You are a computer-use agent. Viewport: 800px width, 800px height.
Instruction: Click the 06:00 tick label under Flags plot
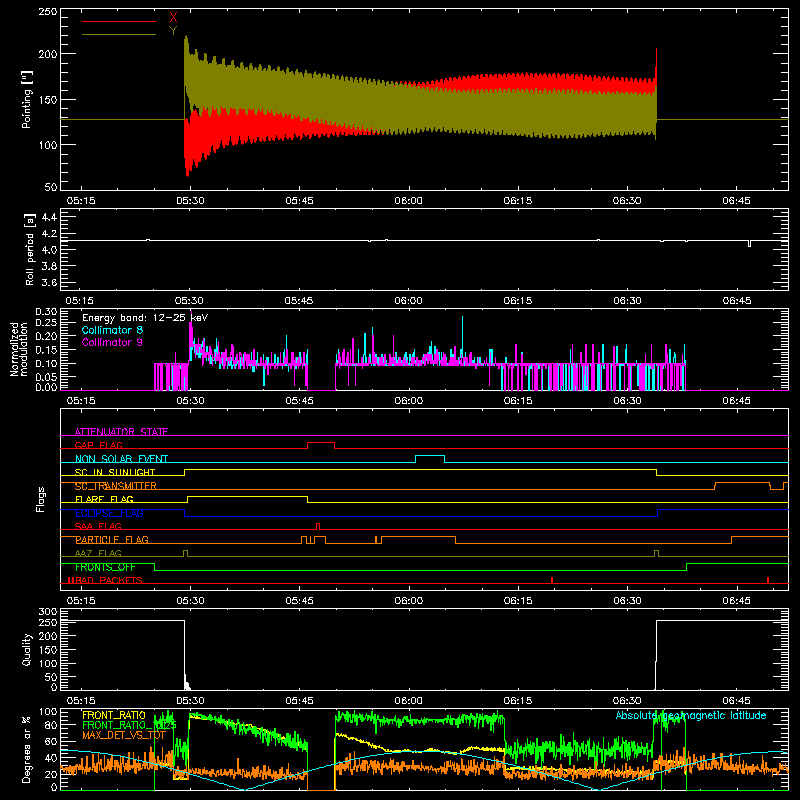tap(408, 601)
